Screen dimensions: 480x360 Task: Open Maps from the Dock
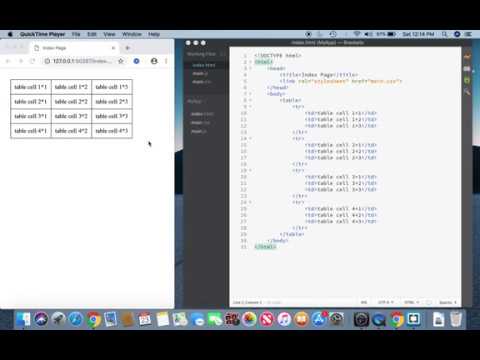[x=180, y=319]
